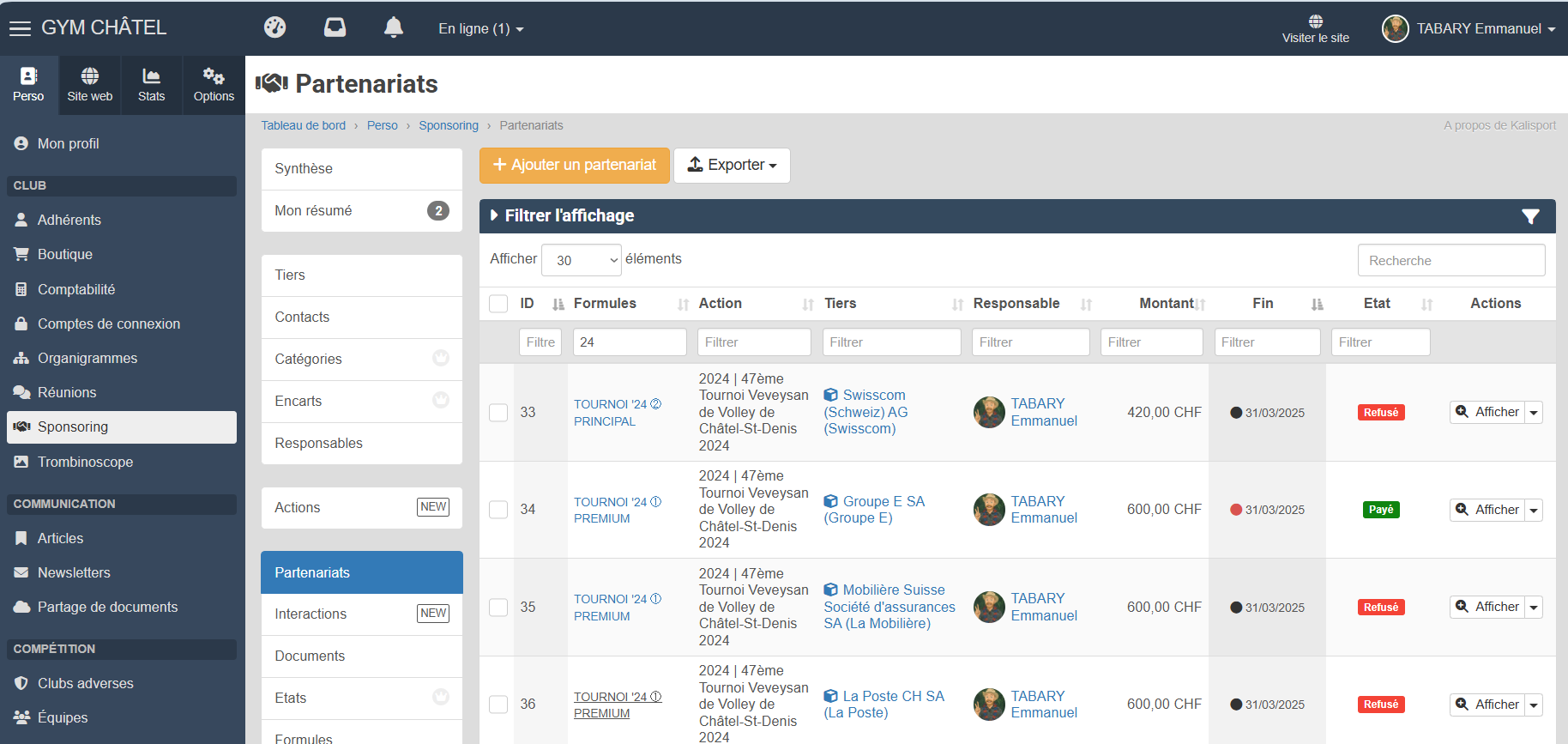
Task: Click the Visiter le site globe icon
Action: pyautogui.click(x=1315, y=21)
